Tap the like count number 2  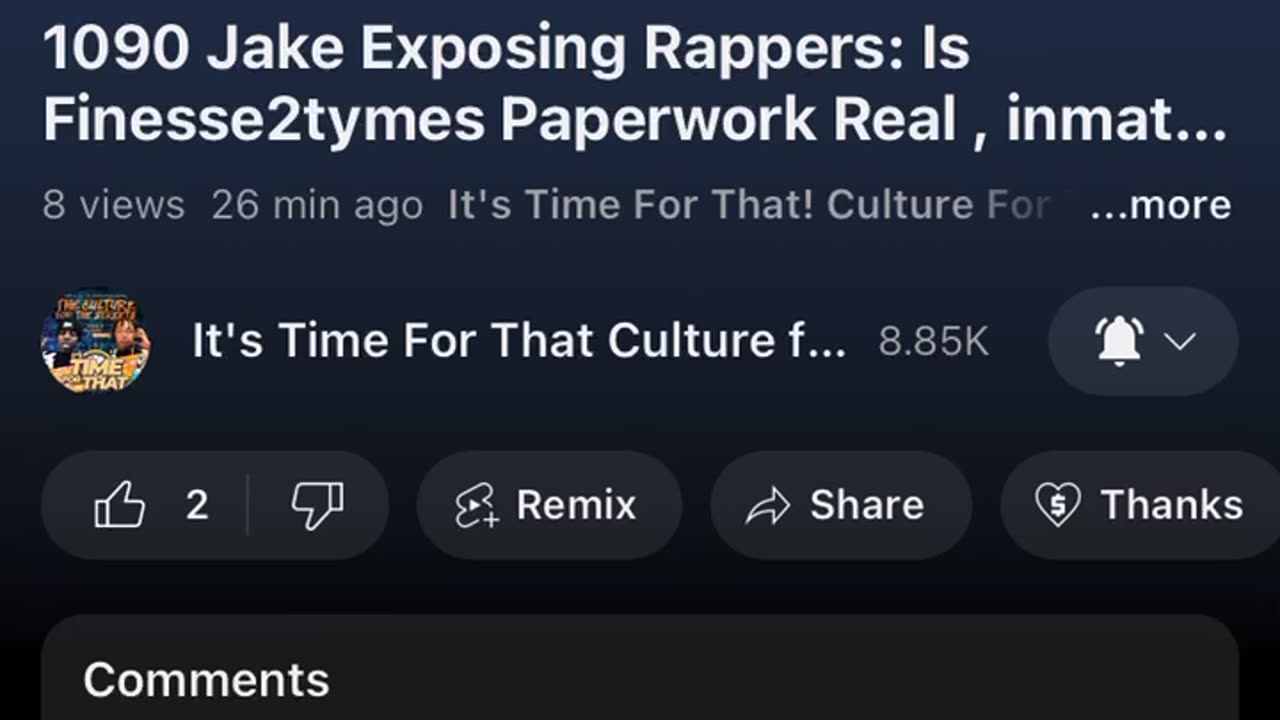click(x=197, y=505)
